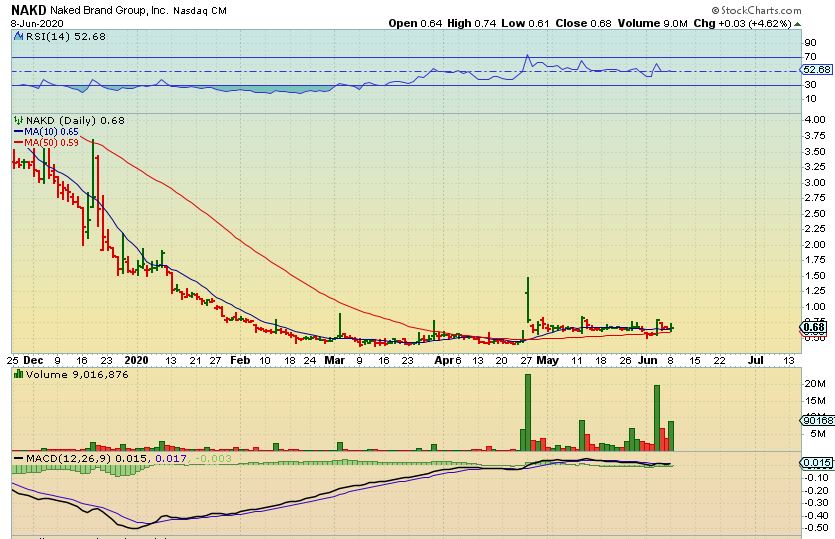Click the blue MA(10) legend line marker

point(17,132)
